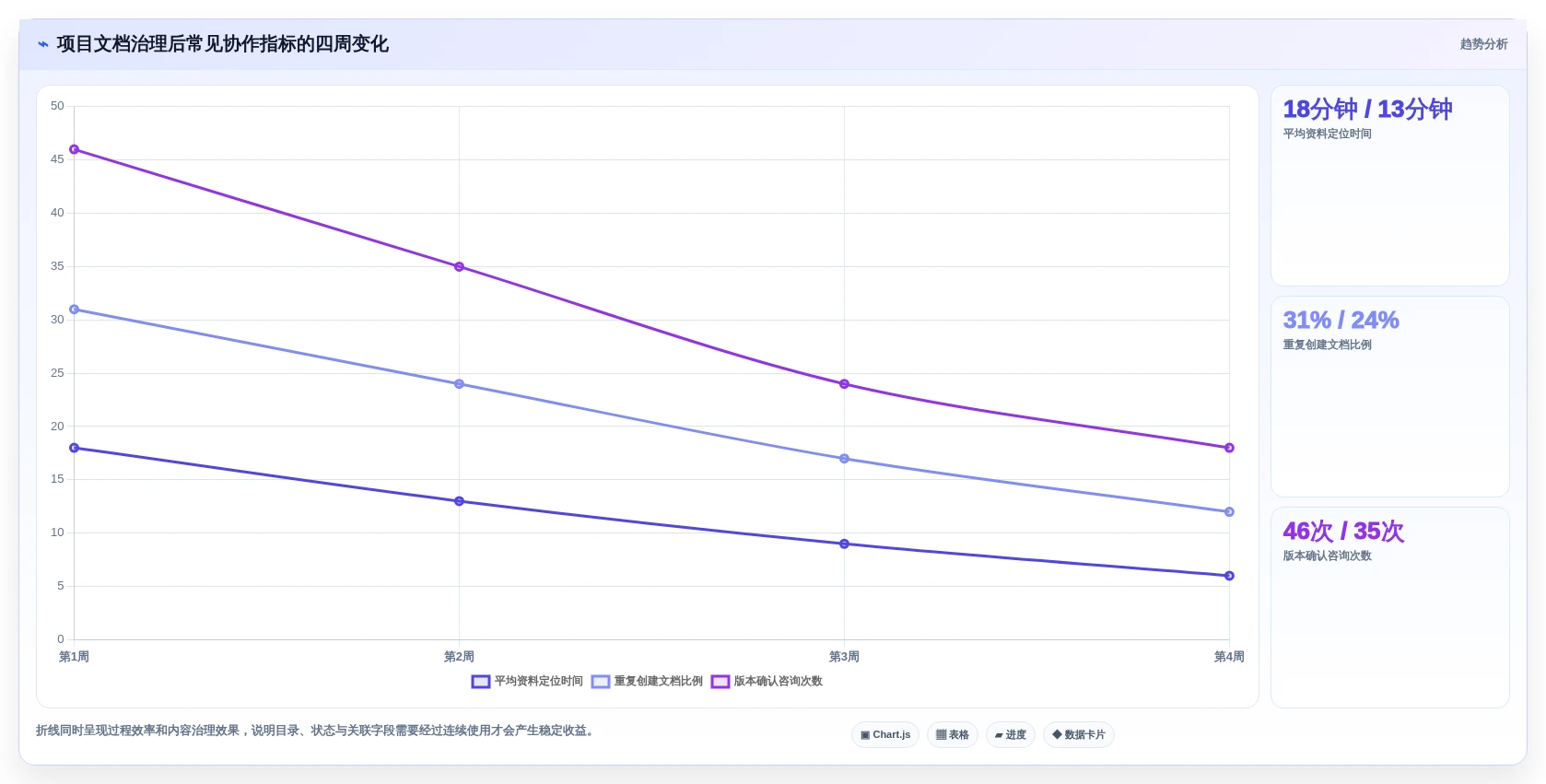Click the 平均资料定位时间 legend label

[539, 682]
